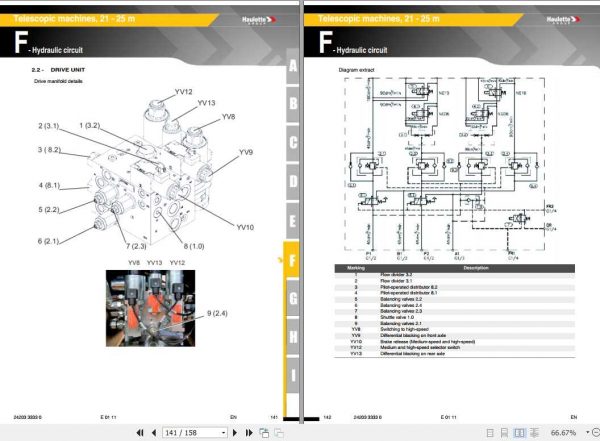Click 'Differential blocking on rear axle' row
Image resolution: width=600 pixels, height=441 pixels.
455,354
